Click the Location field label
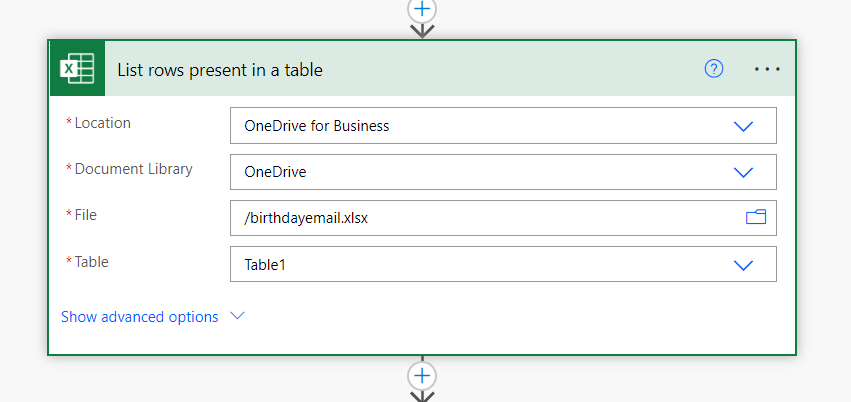 click(x=102, y=123)
